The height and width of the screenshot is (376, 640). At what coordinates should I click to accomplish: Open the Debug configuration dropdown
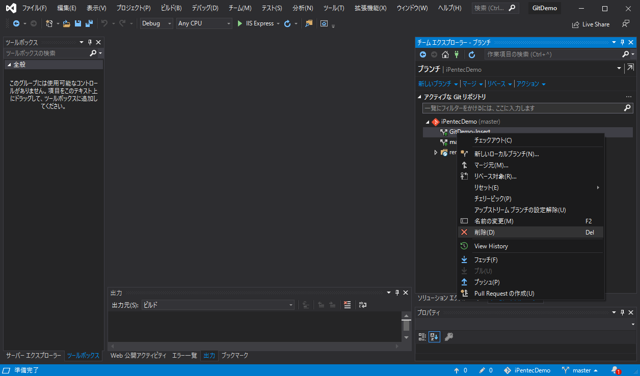point(156,24)
